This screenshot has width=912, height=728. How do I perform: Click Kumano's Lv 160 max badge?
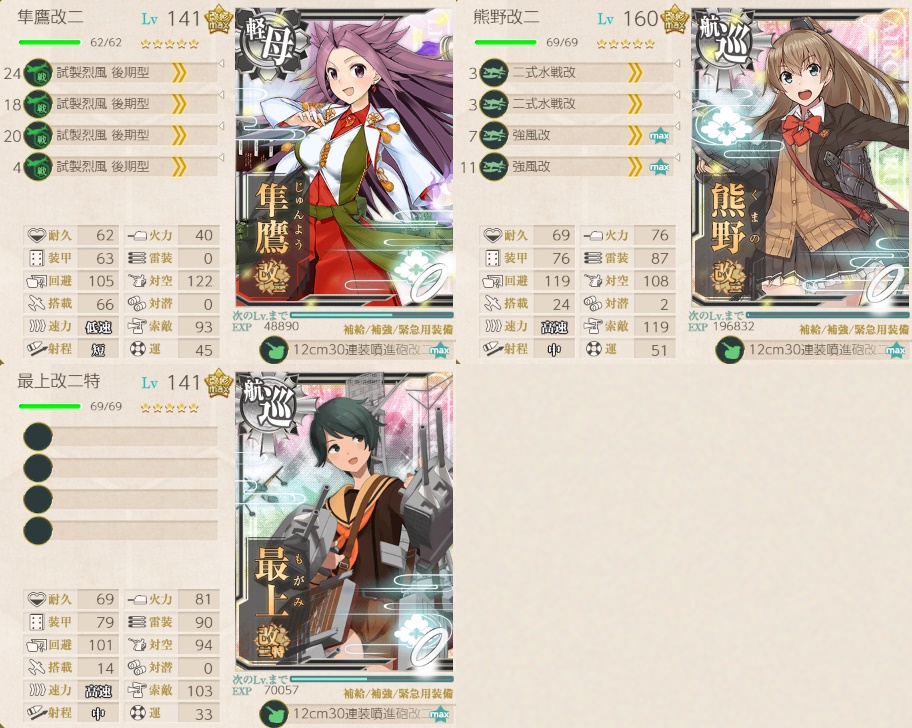coord(674,20)
